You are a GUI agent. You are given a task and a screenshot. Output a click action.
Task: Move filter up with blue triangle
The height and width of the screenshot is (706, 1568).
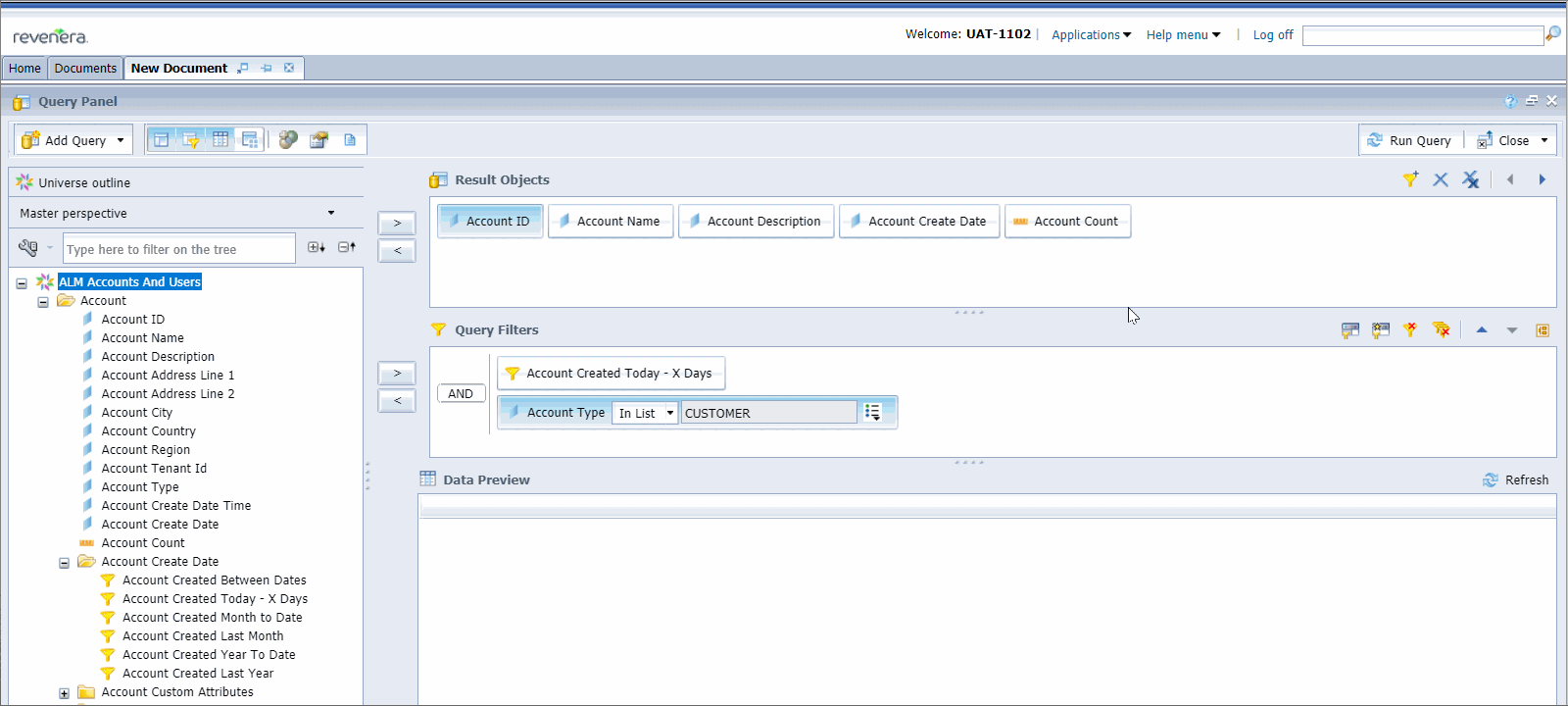(x=1482, y=330)
